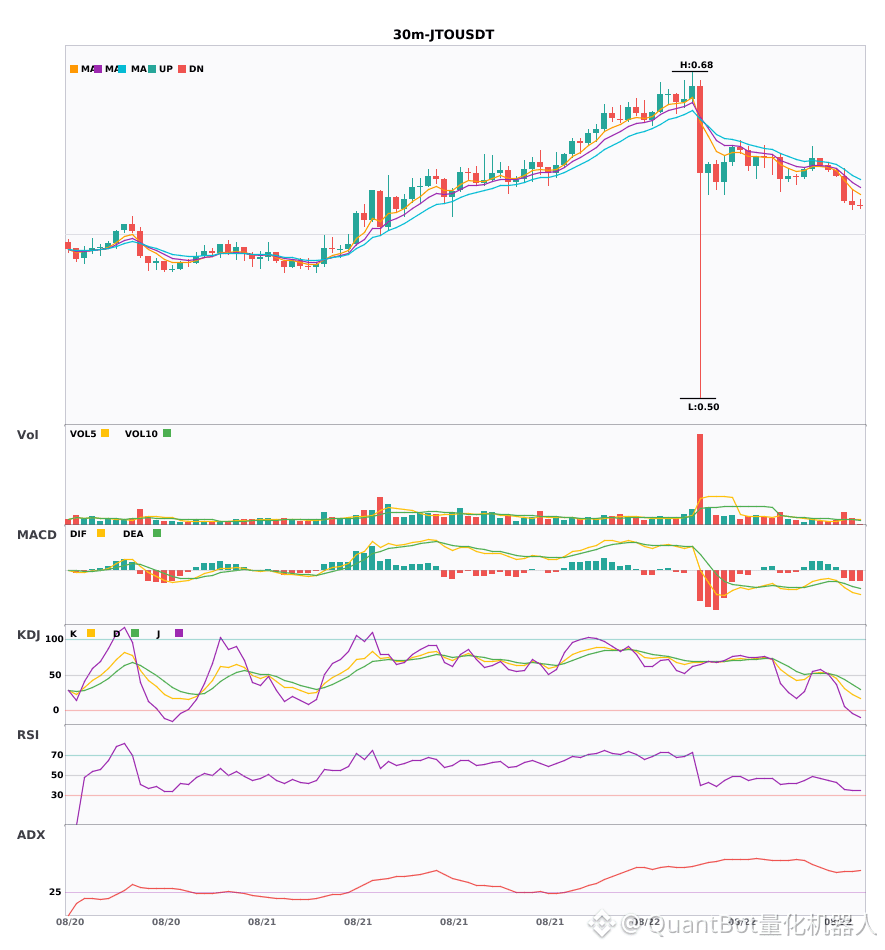Click the L:0.50 low price label
The width and height of the screenshot is (885, 950).
703,407
